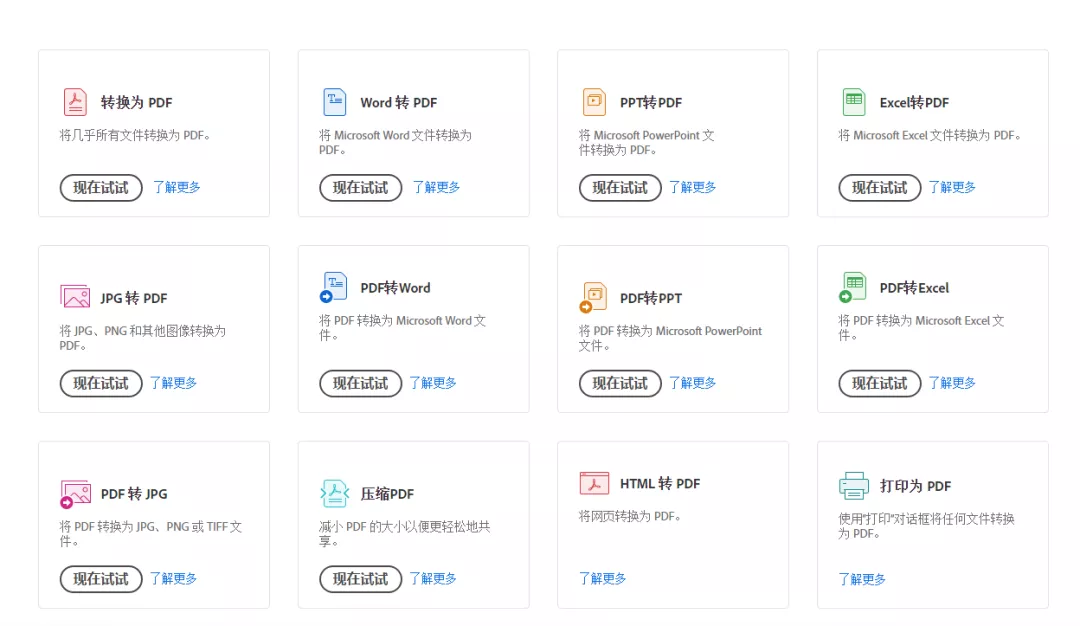Click the PDF转Word icon

(333, 287)
